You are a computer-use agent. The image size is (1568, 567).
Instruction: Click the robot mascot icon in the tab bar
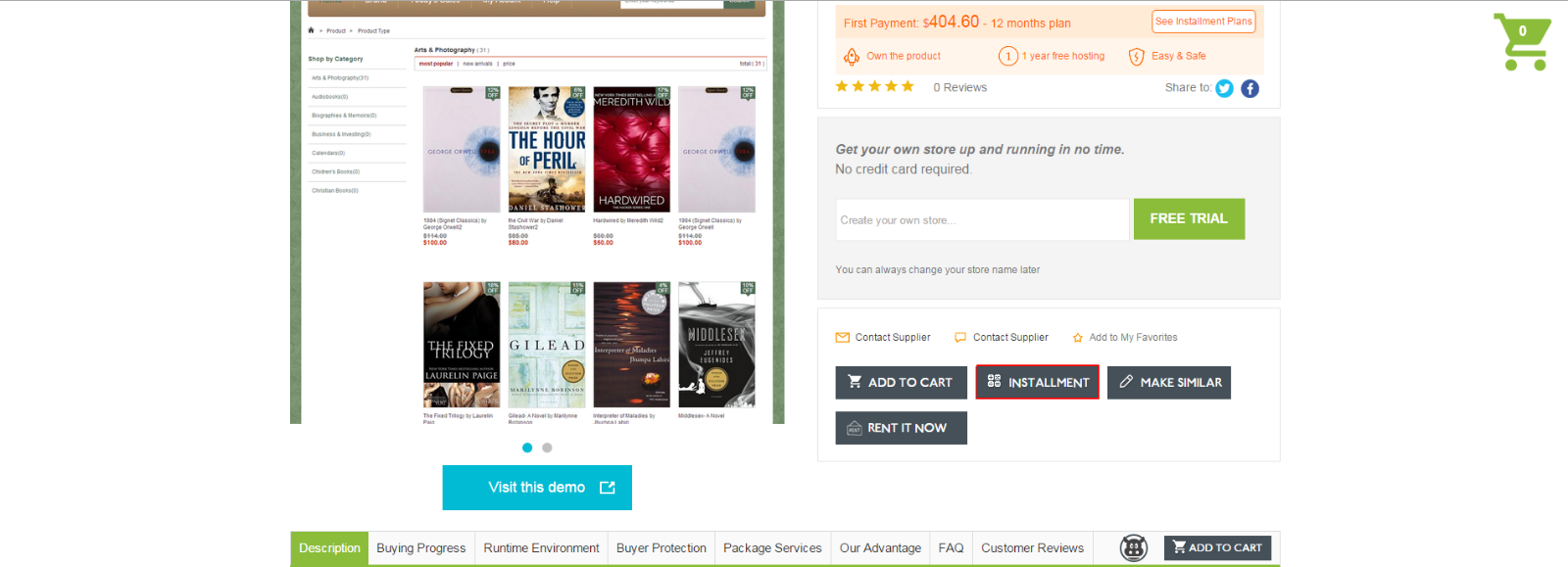[1133, 548]
